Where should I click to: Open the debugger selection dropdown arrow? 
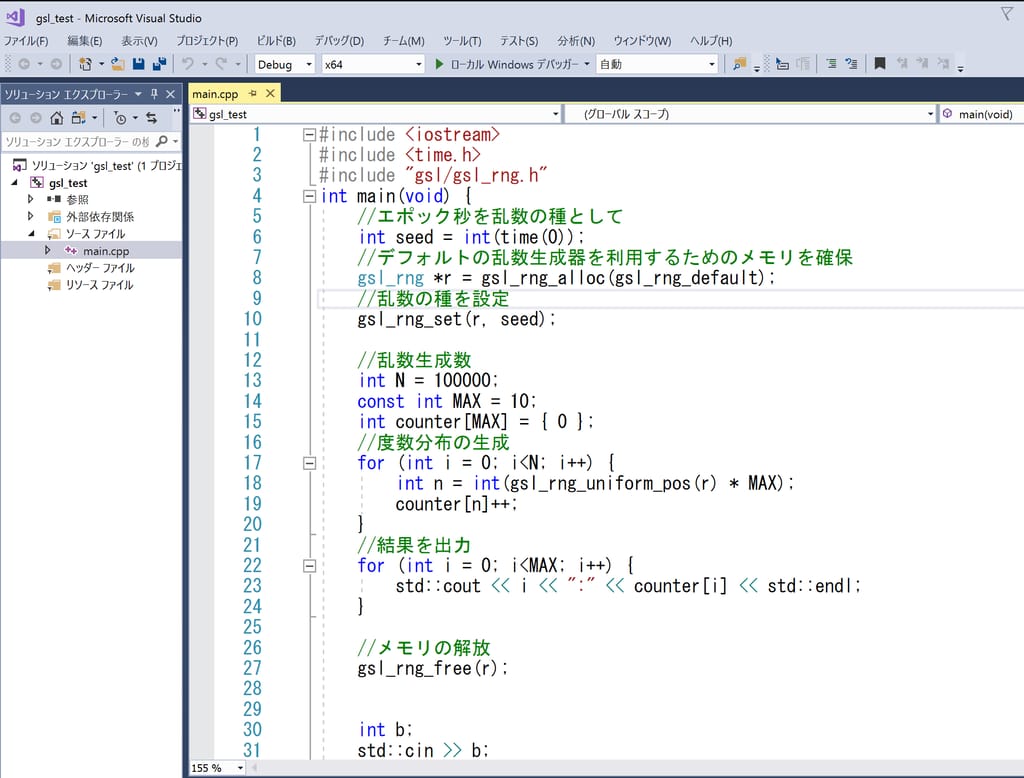tap(586, 64)
